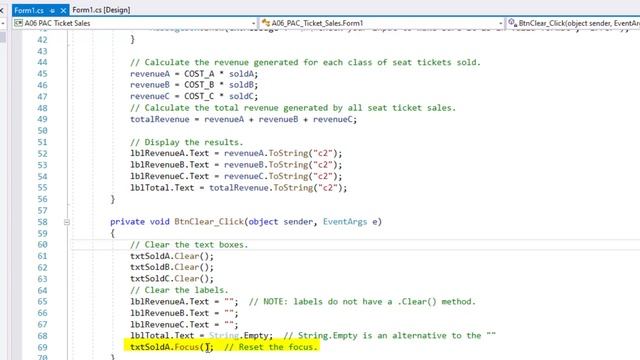The height and width of the screenshot is (360, 640).
Task: Place cursor in 'revenueB = COST_B * soldB;' line
Action: [x=194, y=85]
